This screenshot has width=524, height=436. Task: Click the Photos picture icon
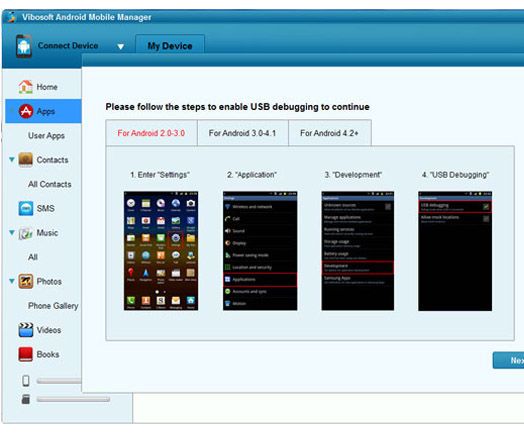pyautogui.click(x=26, y=281)
